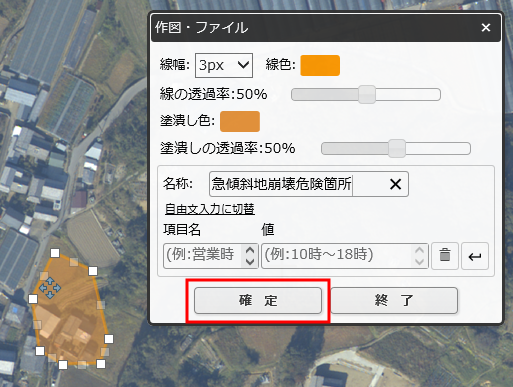Click the 値 field's up stepper arrow
513x387 pixels.
419,250
